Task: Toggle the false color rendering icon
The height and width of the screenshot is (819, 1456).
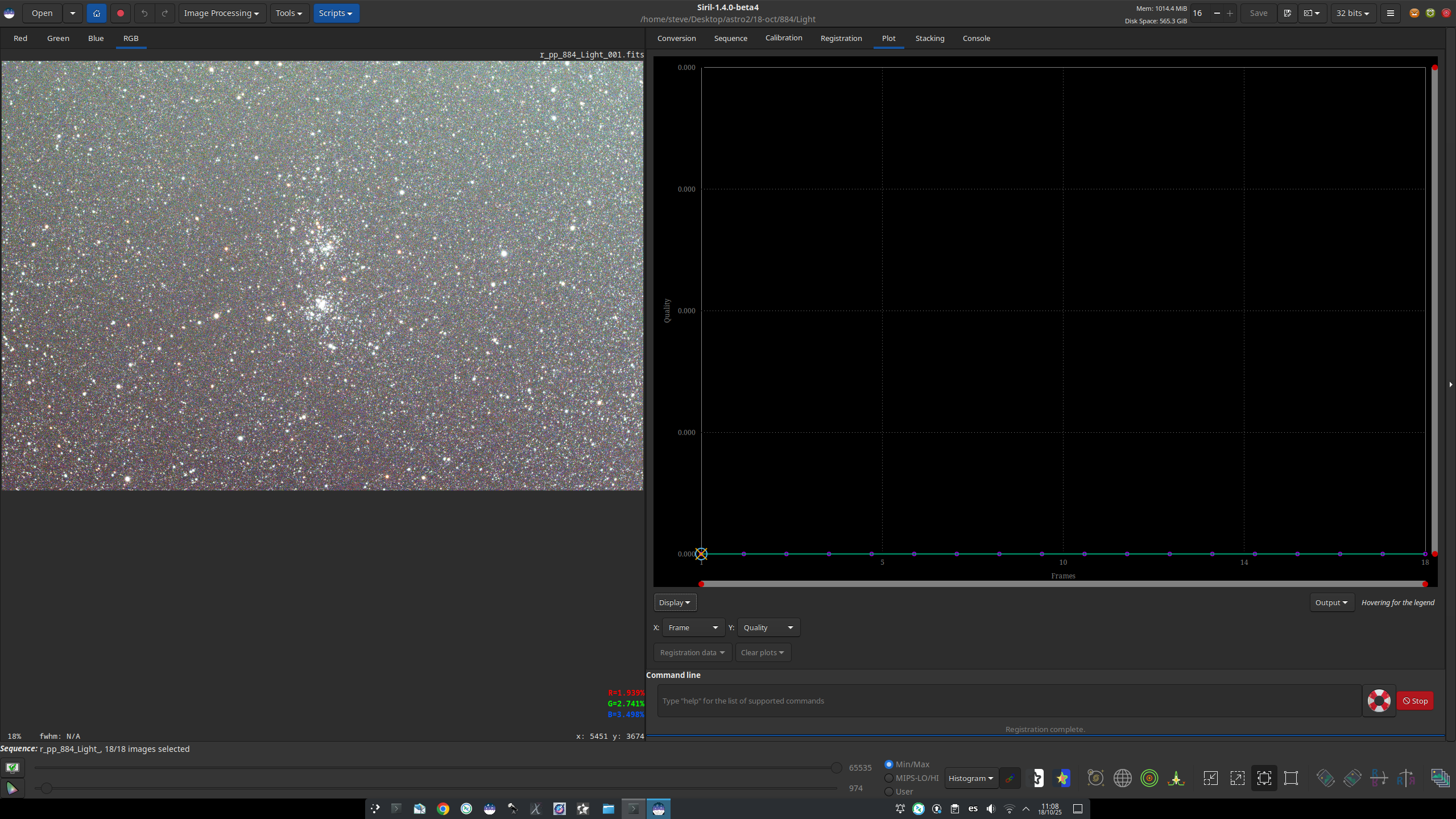Action: [x=1062, y=778]
